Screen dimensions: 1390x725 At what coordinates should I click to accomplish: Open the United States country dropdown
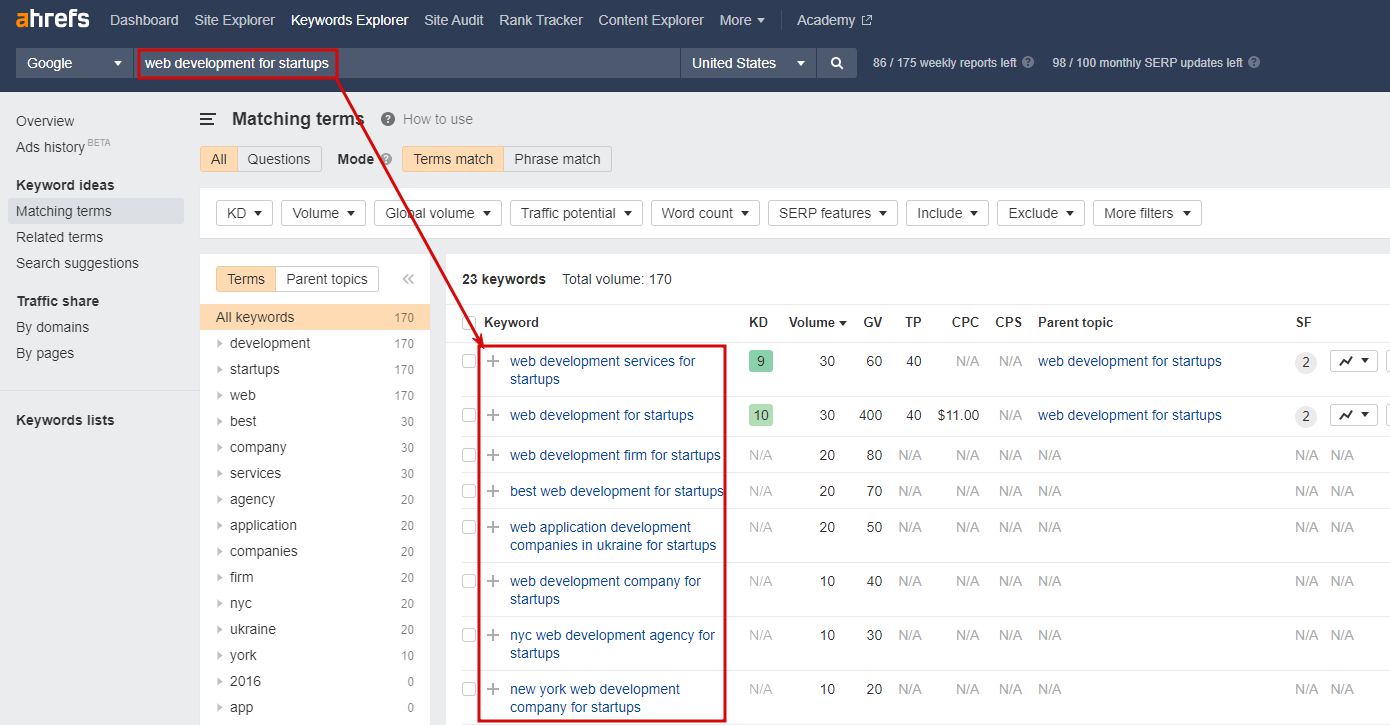tap(748, 63)
